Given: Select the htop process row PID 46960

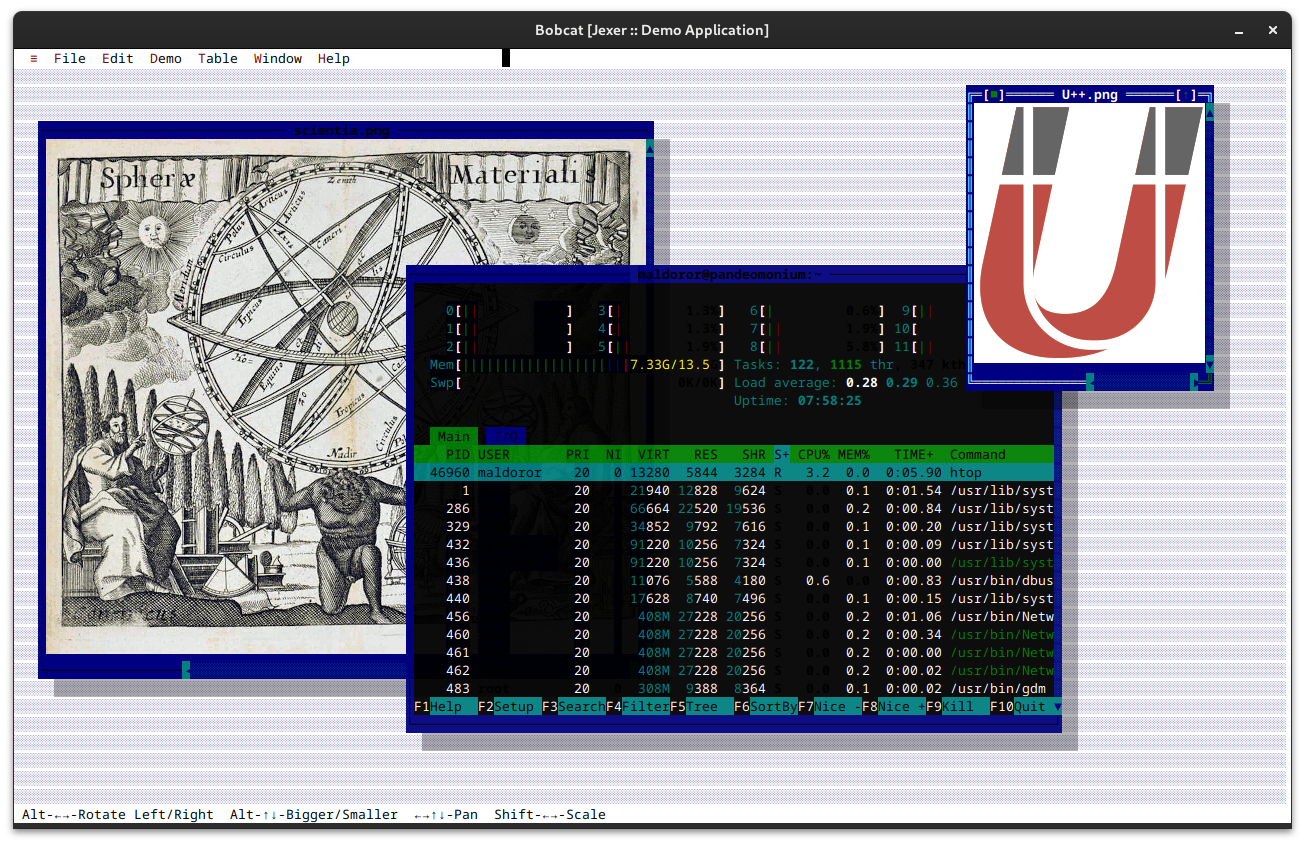Looking at the screenshot, I should pos(734,473).
